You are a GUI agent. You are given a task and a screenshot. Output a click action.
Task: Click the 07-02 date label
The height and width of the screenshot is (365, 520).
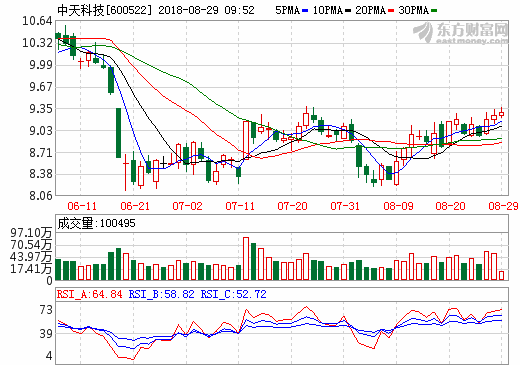point(187,206)
